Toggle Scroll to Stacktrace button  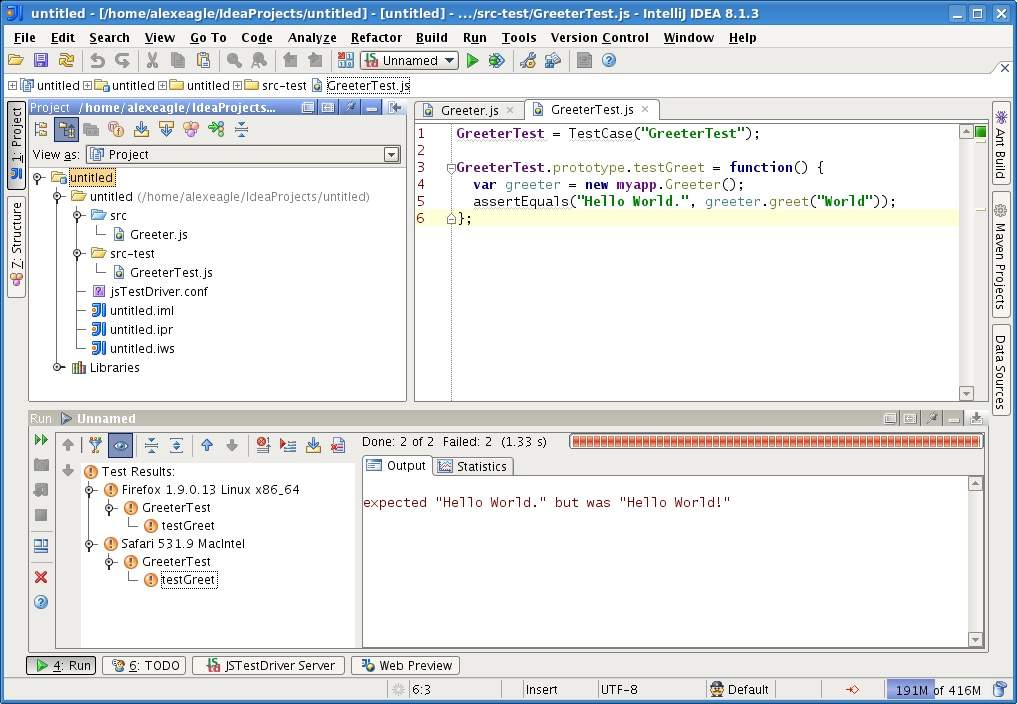287,444
